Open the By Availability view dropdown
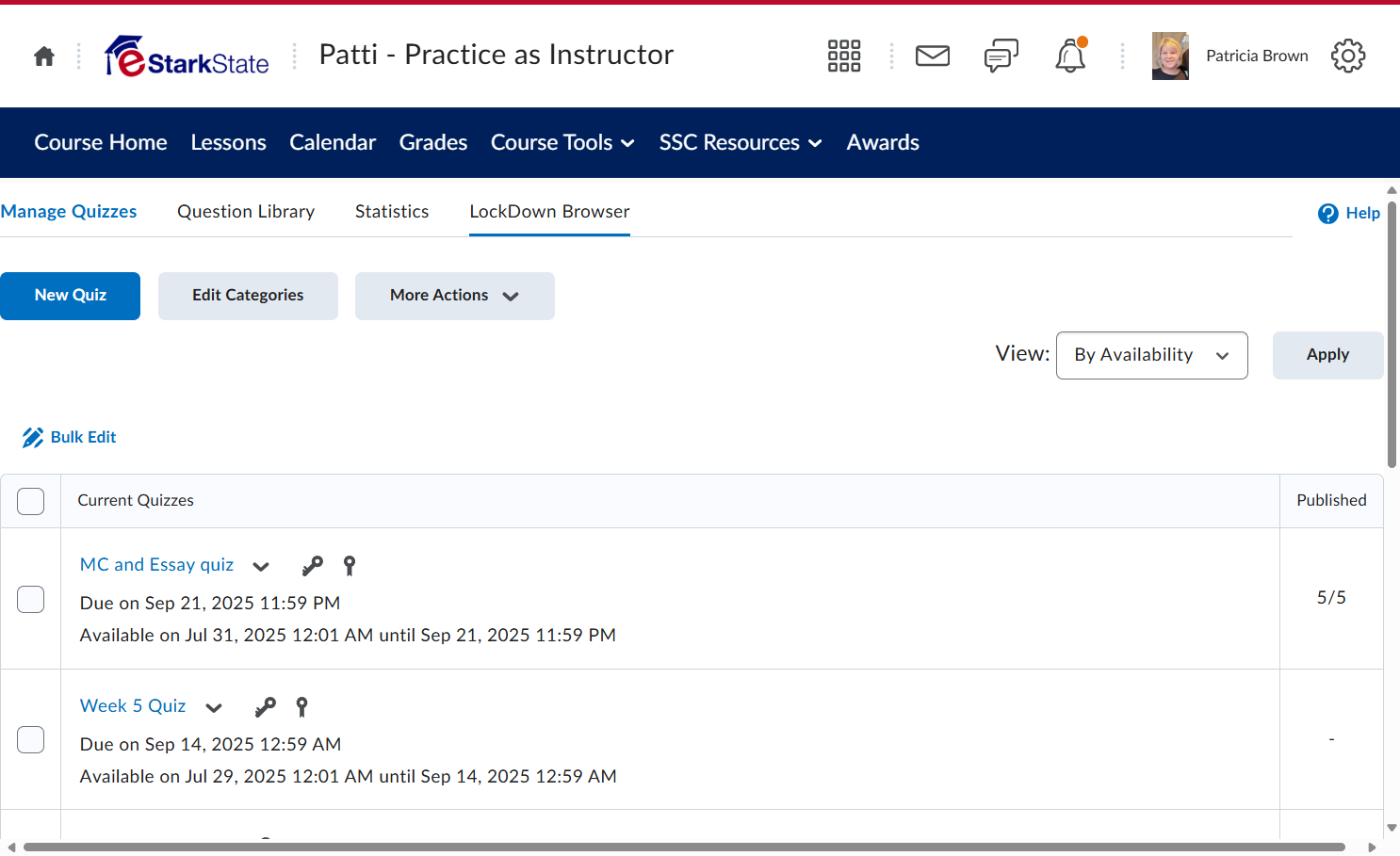 coord(1152,355)
